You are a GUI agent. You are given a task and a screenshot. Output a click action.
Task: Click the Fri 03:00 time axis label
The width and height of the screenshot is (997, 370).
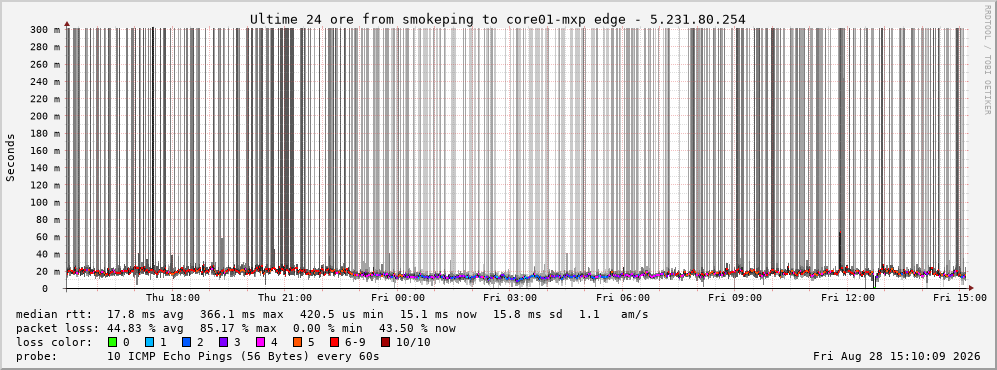click(x=510, y=298)
